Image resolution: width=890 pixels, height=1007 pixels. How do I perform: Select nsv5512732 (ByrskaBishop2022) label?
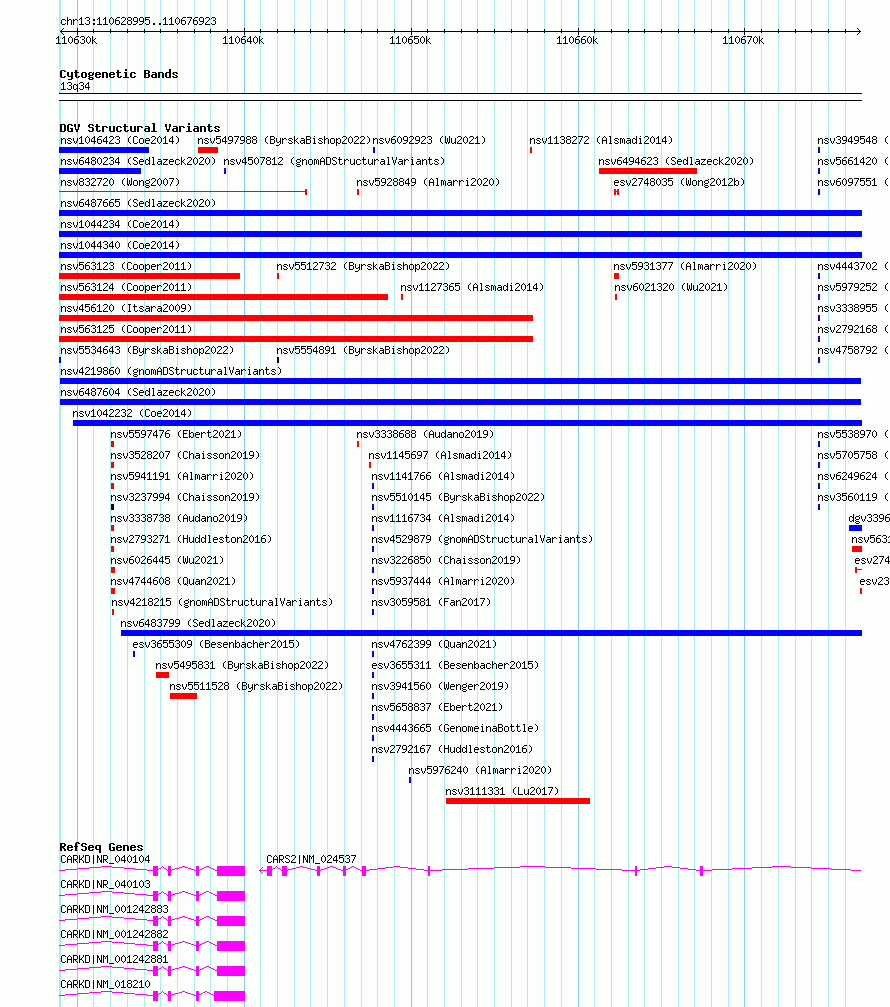tap(363, 266)
